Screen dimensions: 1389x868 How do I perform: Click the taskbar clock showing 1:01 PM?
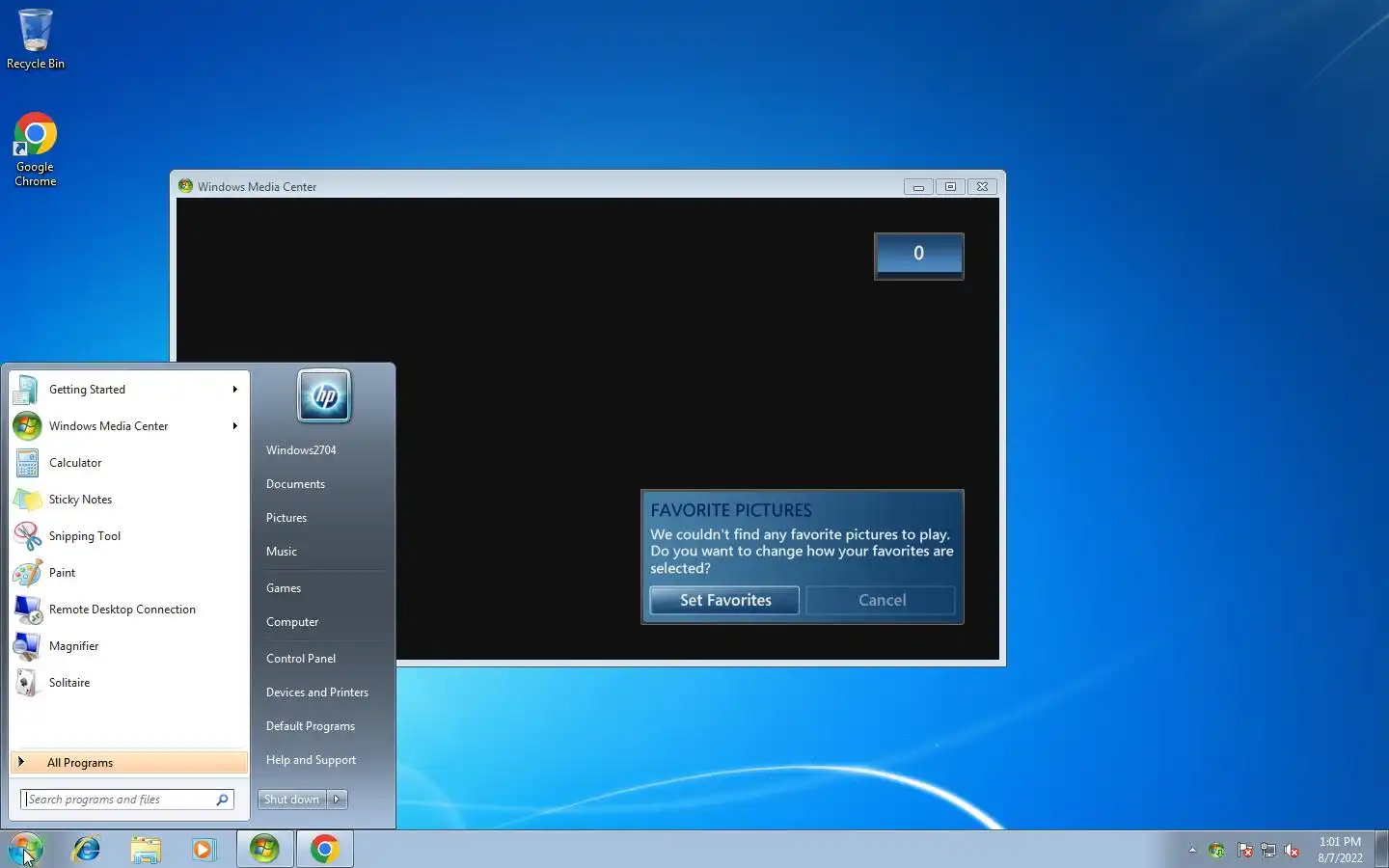point(1340,850)
